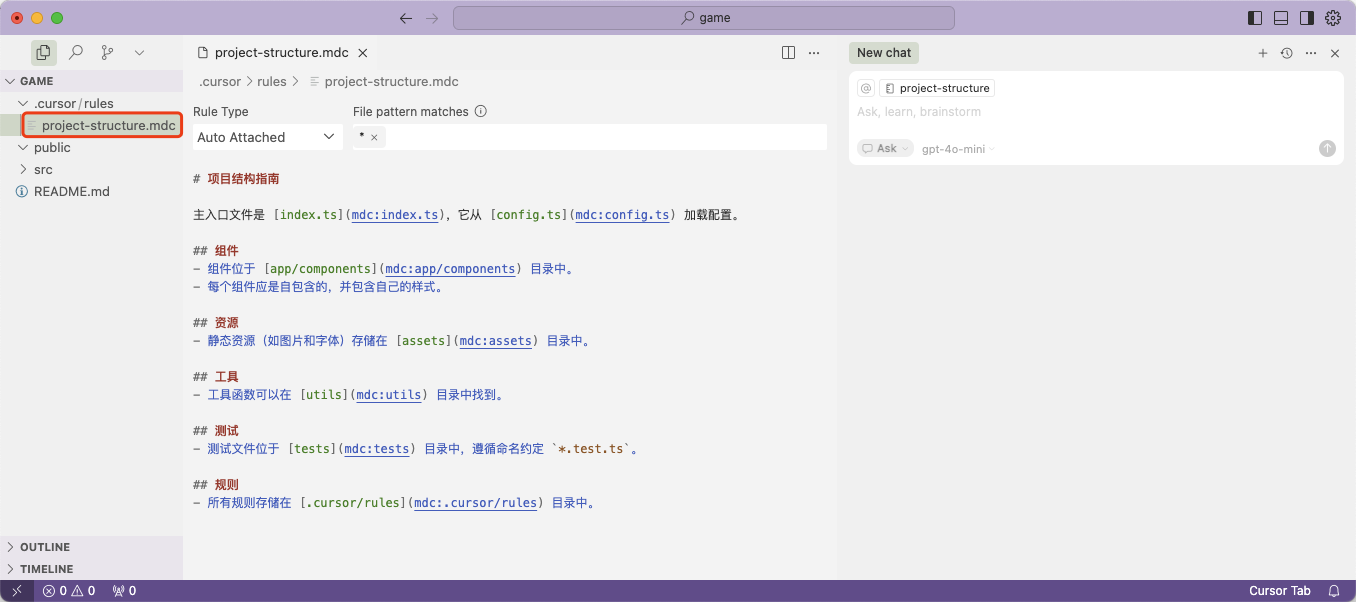Expand the OUTLINE section

(x=91, y=547)
